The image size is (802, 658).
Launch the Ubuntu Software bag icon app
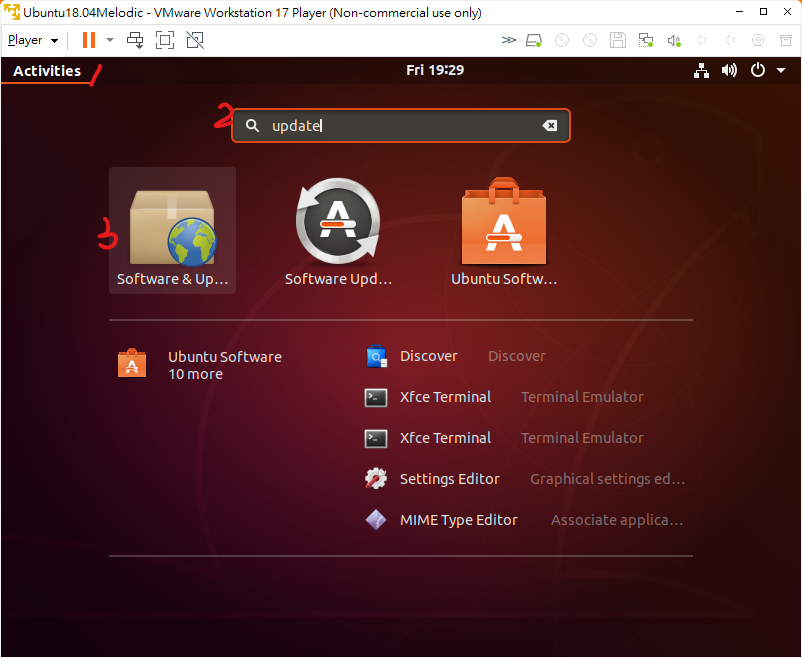point(504,231)
